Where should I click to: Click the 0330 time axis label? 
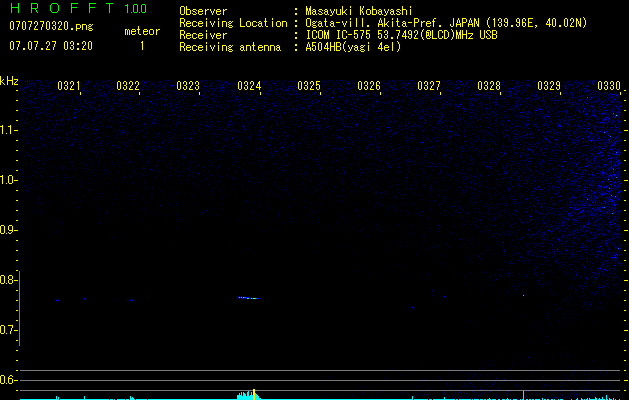click(x=609, y=86)
